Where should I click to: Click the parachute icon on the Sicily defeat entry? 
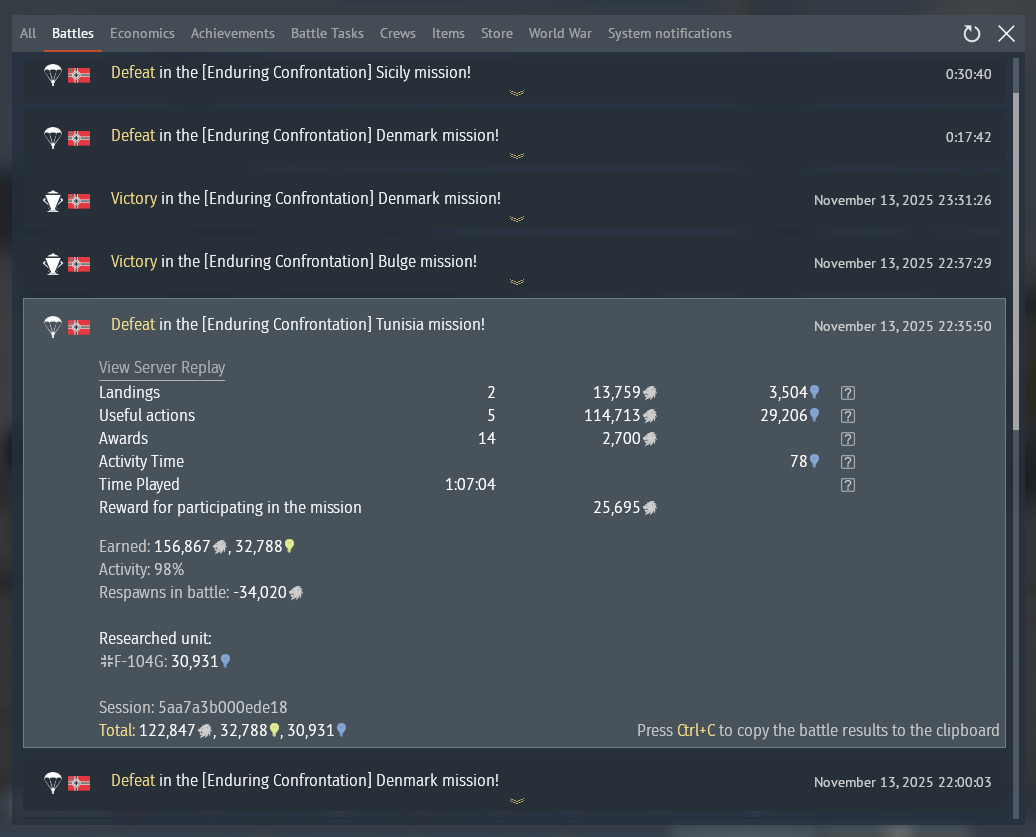coord(53,74)
